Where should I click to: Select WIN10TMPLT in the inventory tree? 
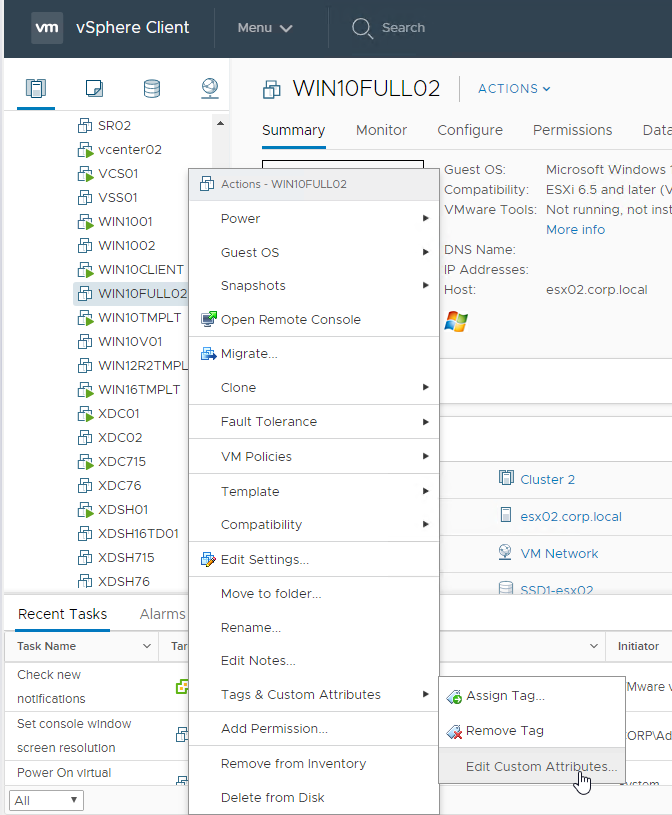pos(139,318)
